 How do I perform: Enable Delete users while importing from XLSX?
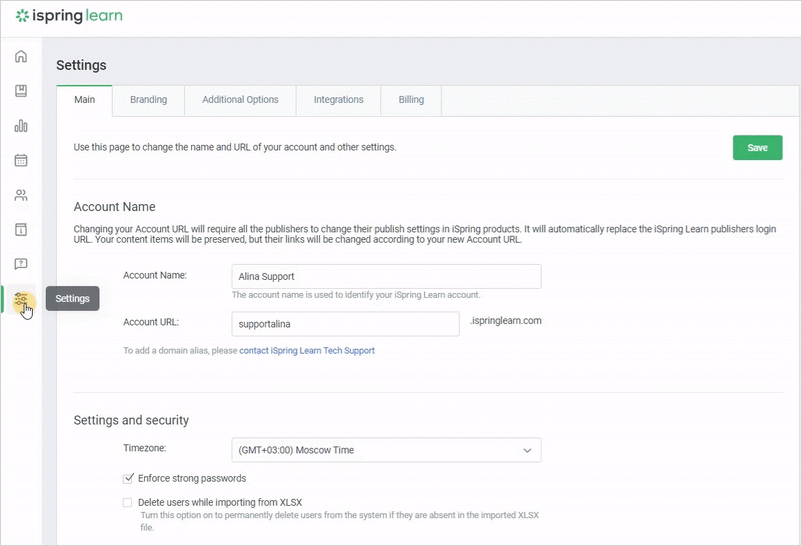(x=128, y=503)
